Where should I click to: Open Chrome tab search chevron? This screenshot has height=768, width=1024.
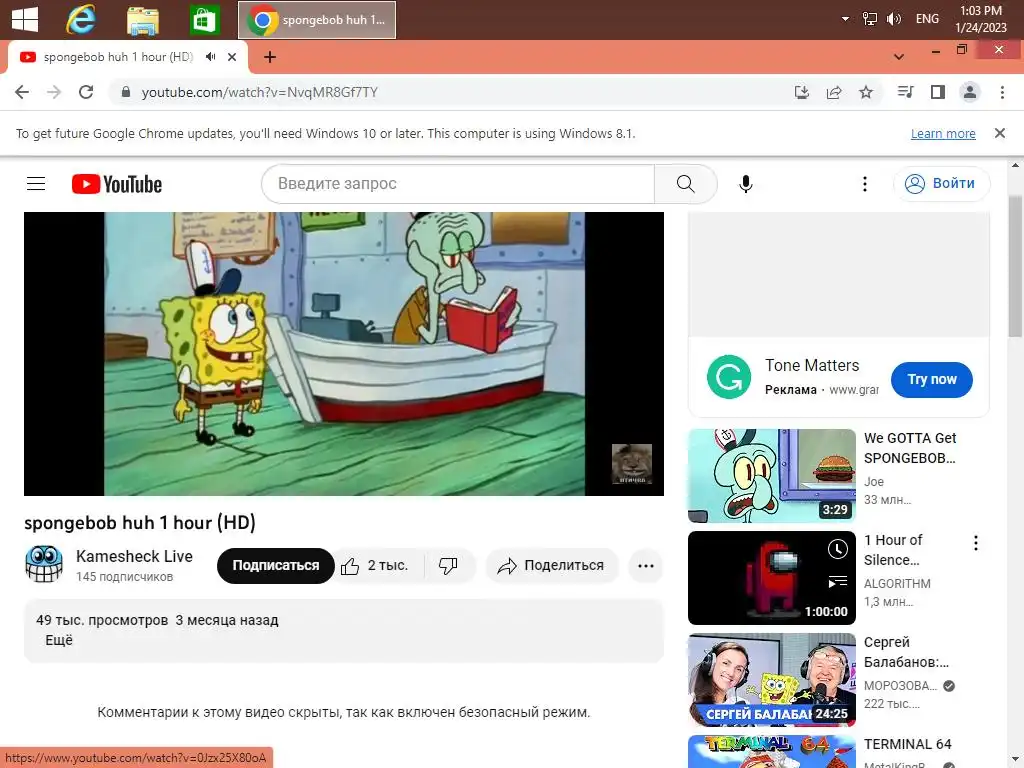point(899,57)
